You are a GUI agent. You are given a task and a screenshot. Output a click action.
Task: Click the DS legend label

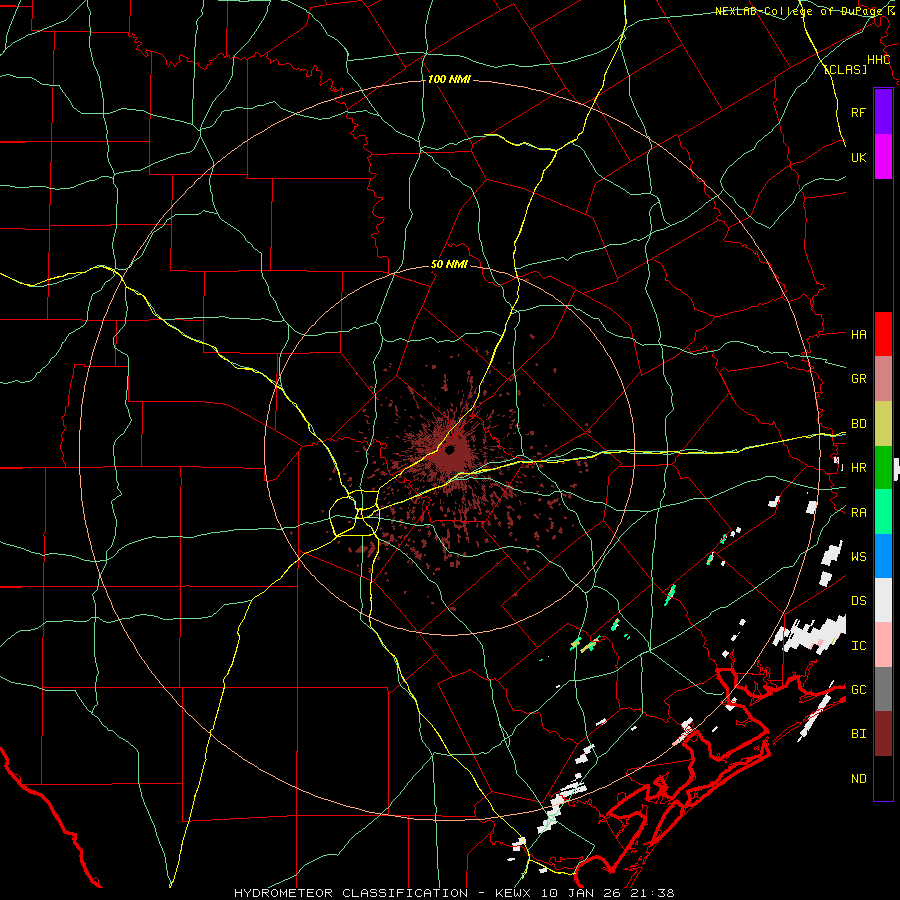click(x=858, y=600)
